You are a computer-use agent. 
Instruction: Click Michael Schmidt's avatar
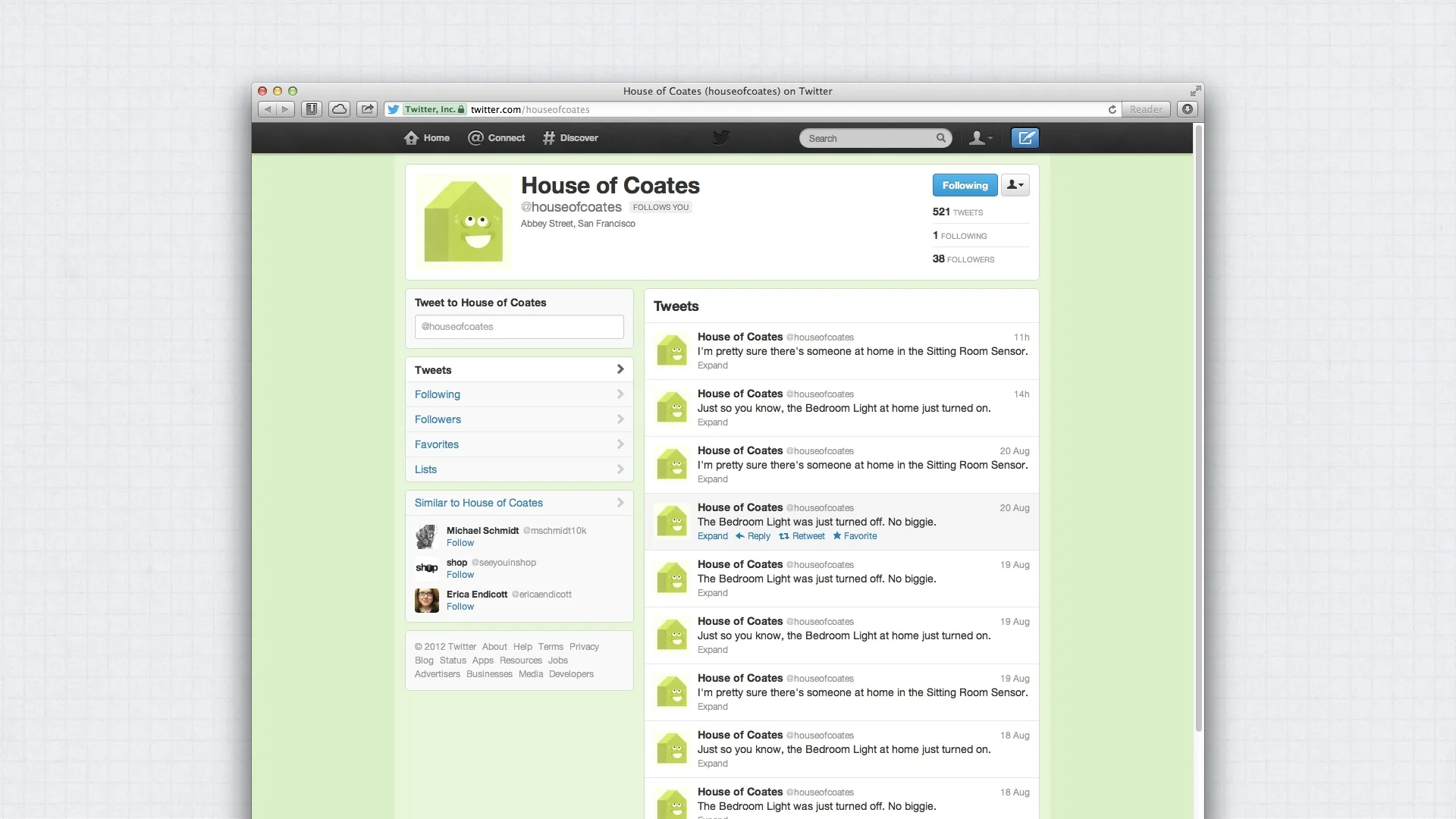click(x=427, y=537)
